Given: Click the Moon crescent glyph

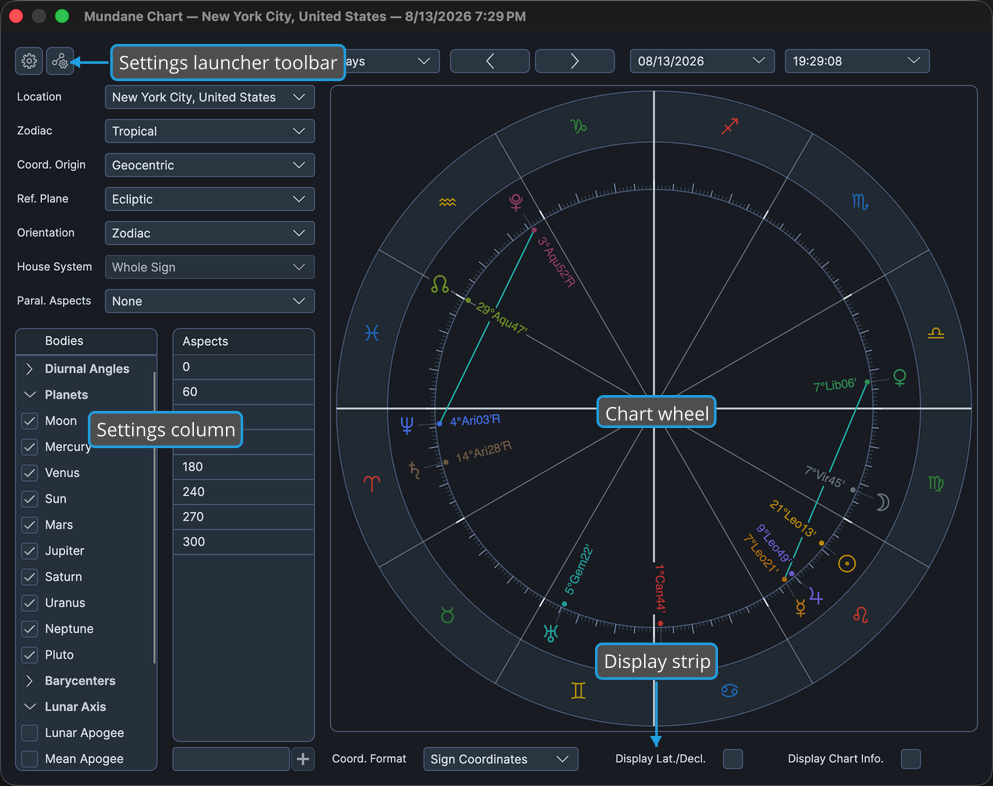Looking at the screenshot, I should (x=883, y=502).
